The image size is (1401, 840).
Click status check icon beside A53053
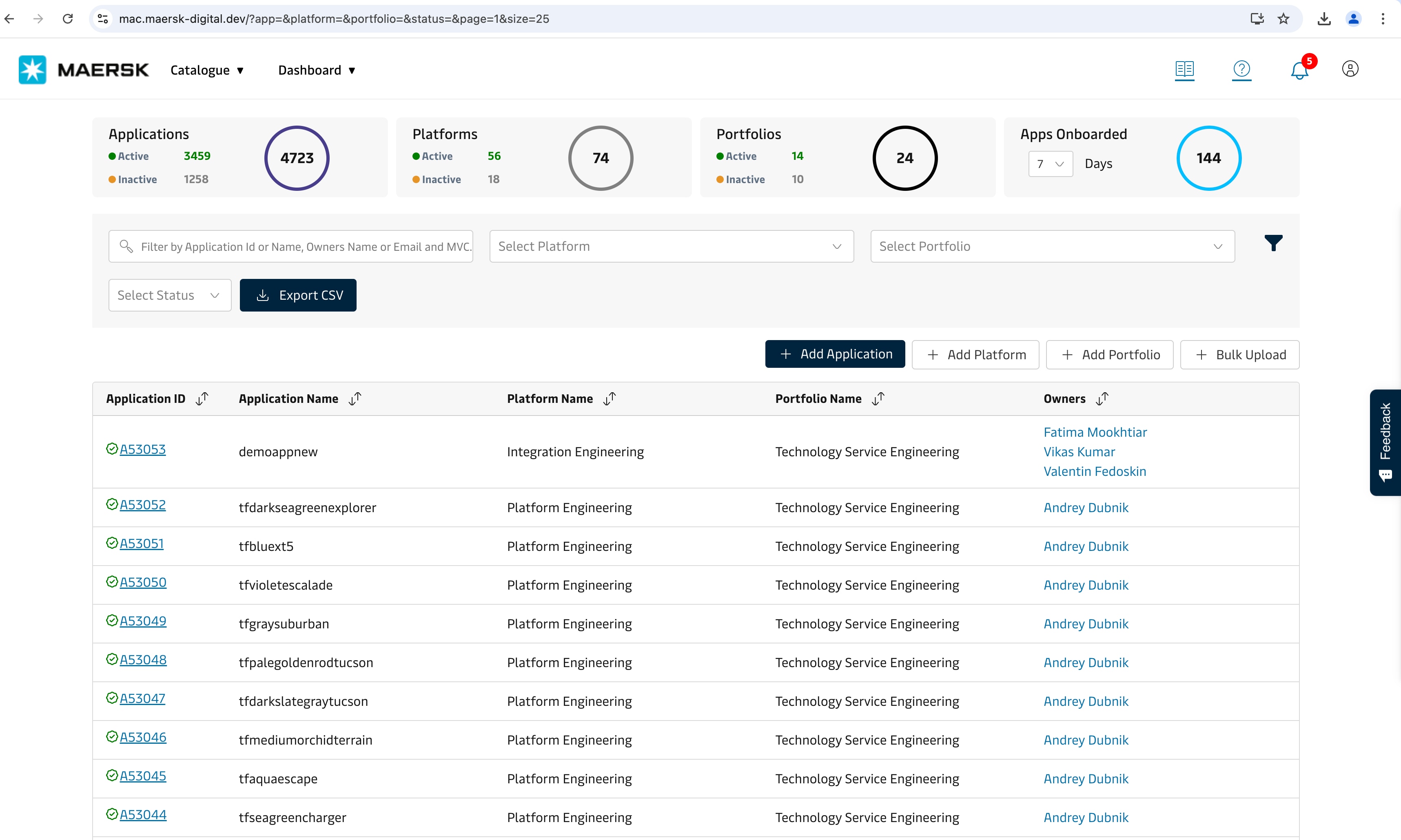pos(112,449)
